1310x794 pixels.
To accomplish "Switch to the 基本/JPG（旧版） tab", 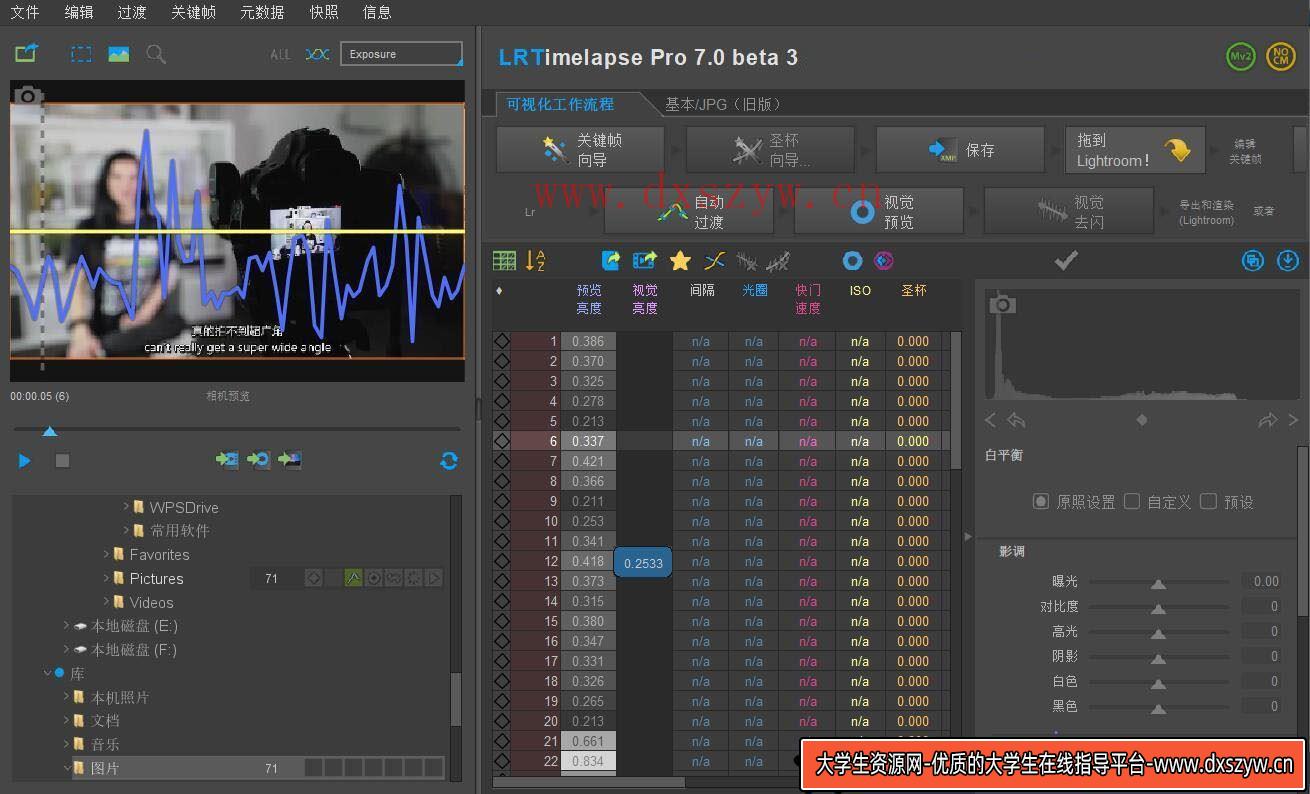I will tap(724, 104).
